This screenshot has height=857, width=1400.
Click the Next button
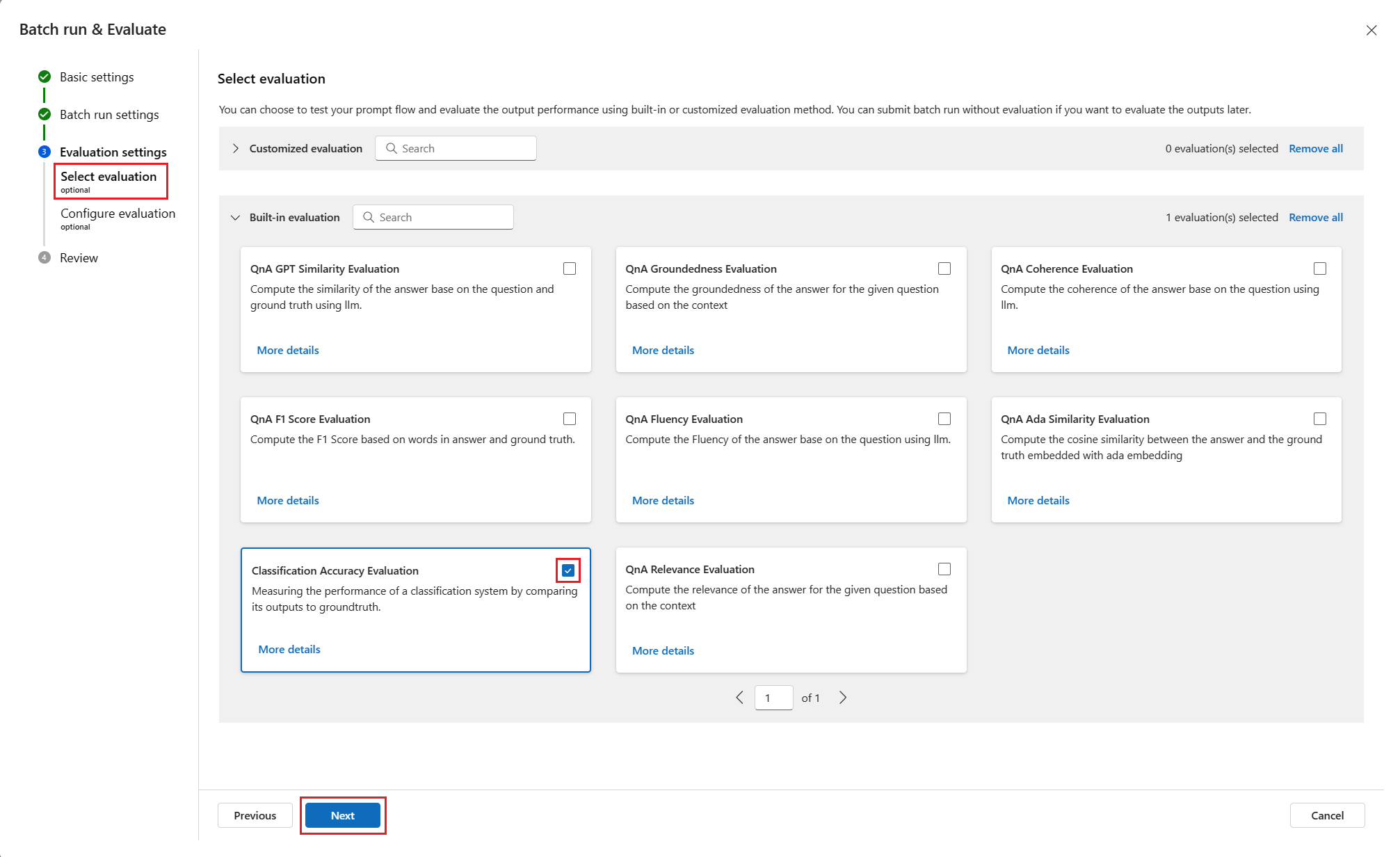(x=342, y=815)
